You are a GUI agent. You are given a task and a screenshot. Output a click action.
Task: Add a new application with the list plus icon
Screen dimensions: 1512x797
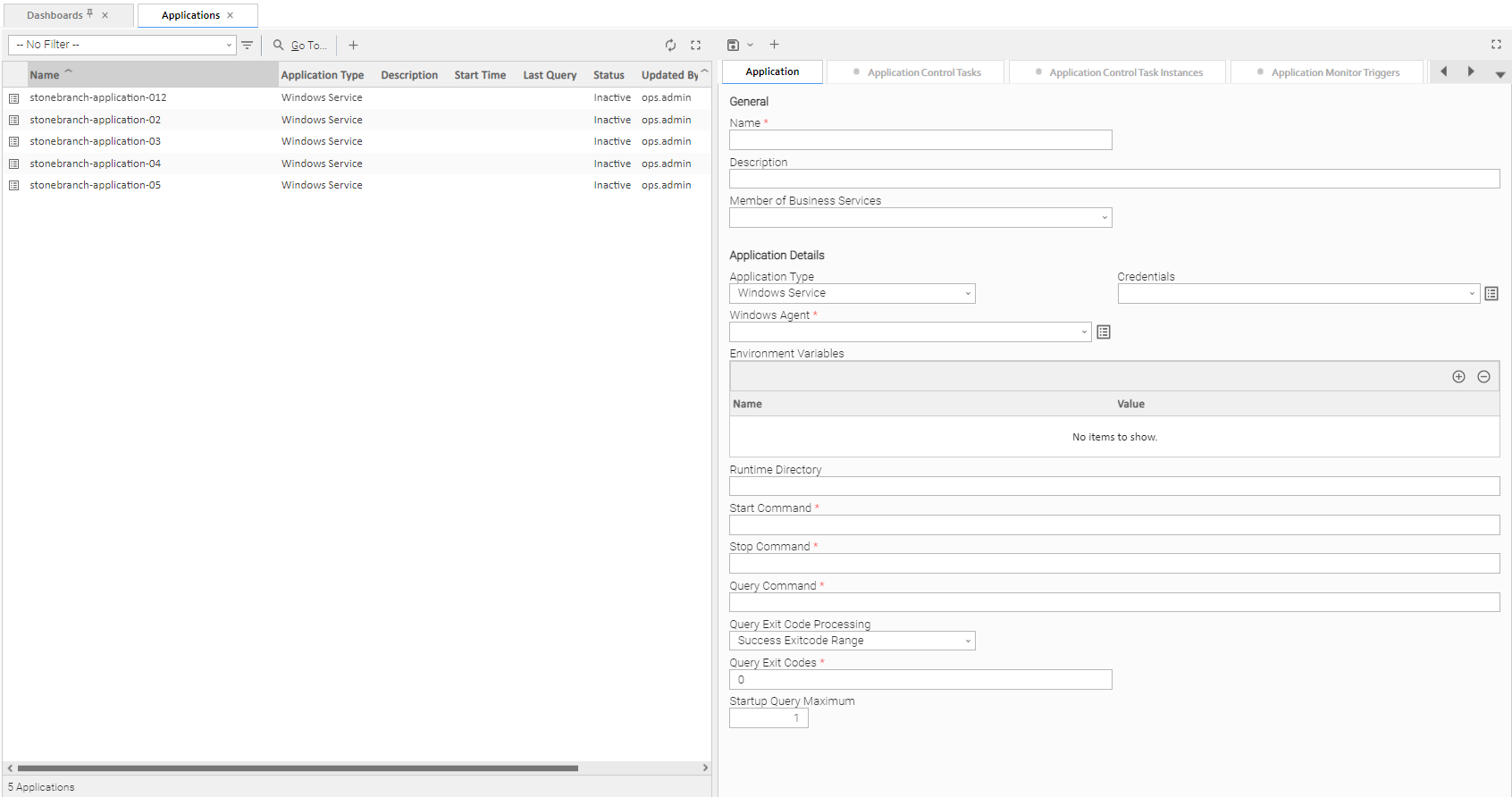point(353,45)
